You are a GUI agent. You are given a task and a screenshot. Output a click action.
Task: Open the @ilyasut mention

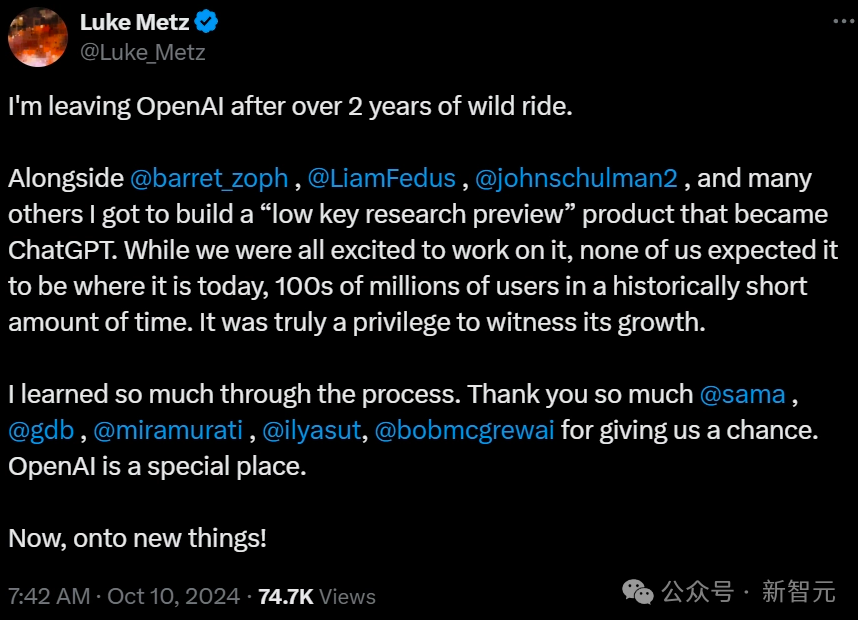(x=312, y=431)
